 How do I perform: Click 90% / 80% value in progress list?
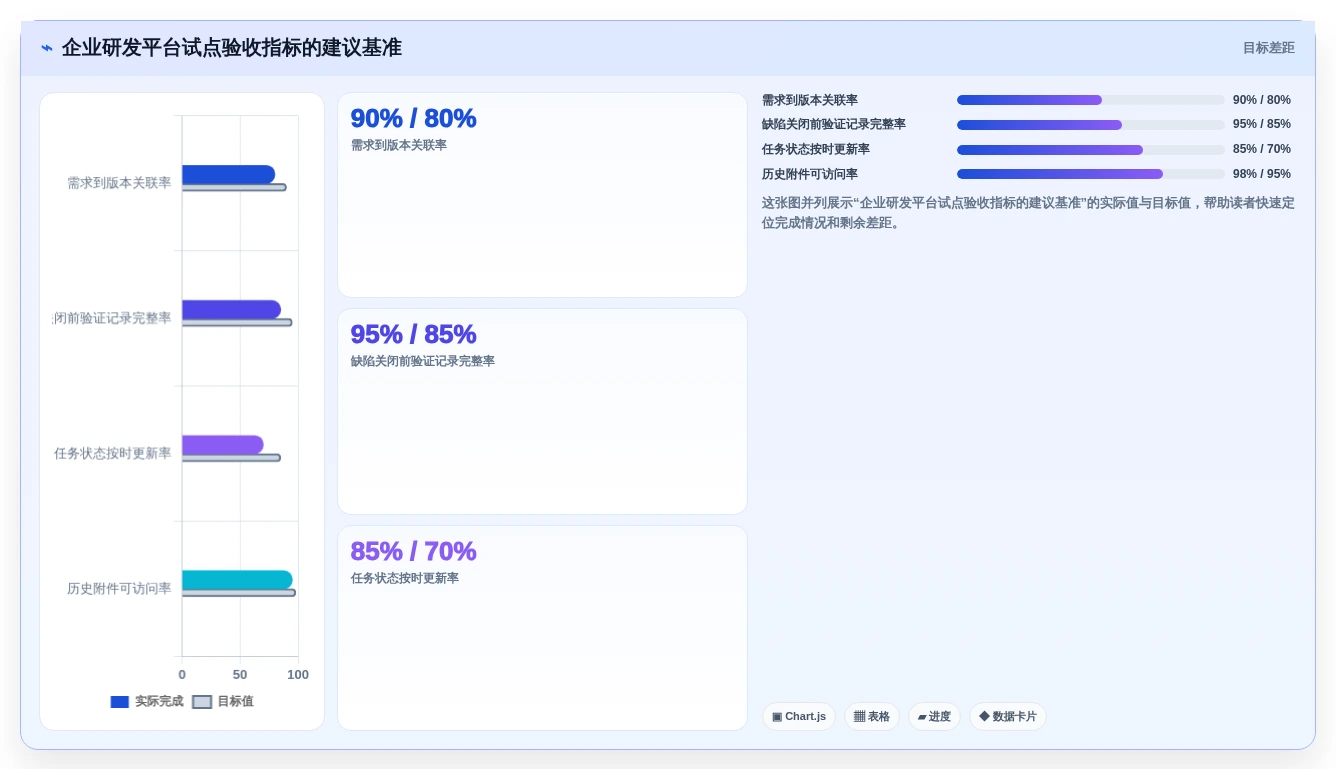(x=1262, y=100)
